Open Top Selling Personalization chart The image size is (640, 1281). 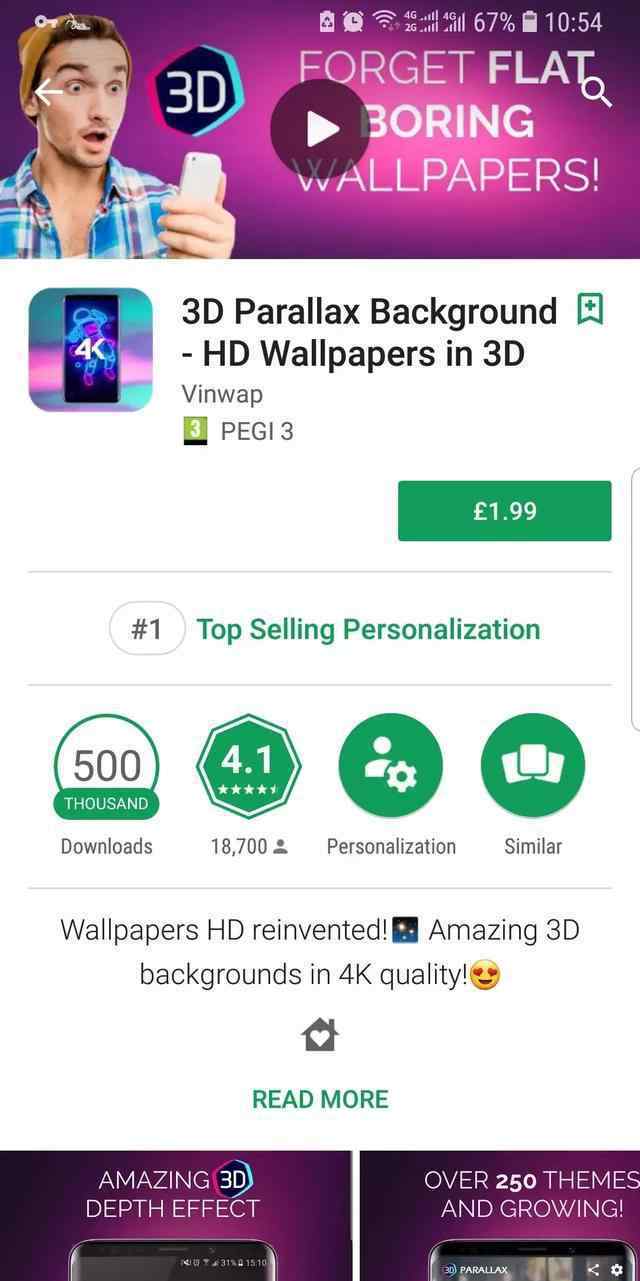[368, 629]
